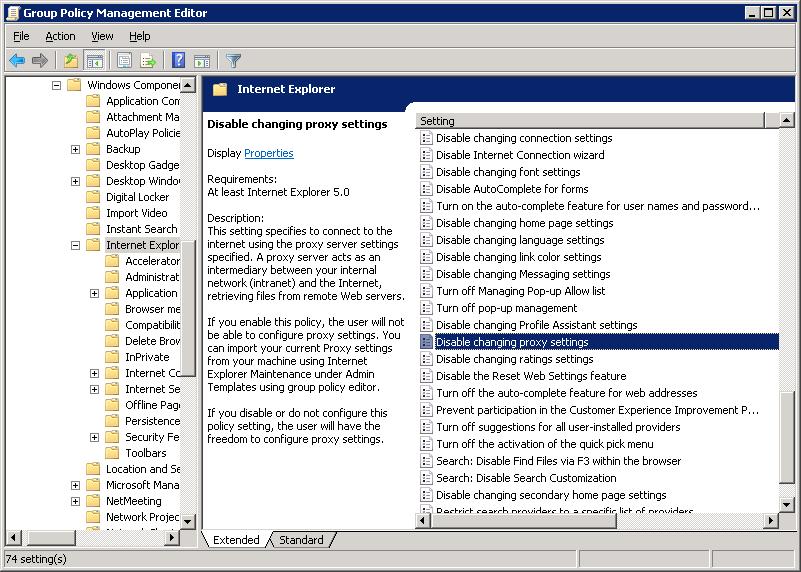Open the Action menu
801x572 pixels.
click(x=60, y=36)
